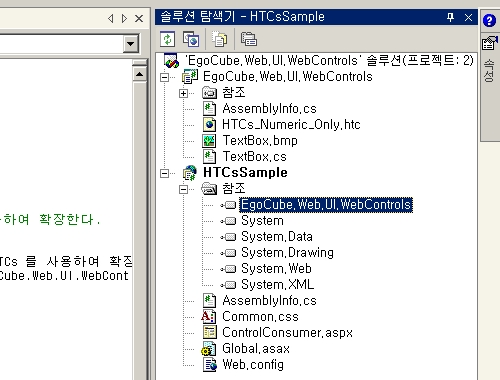This screenshot has height=380, width=500.
Task: Toggle the pin auto-hide icon of Solution Explorer
Action: click(x=450, y=17)
